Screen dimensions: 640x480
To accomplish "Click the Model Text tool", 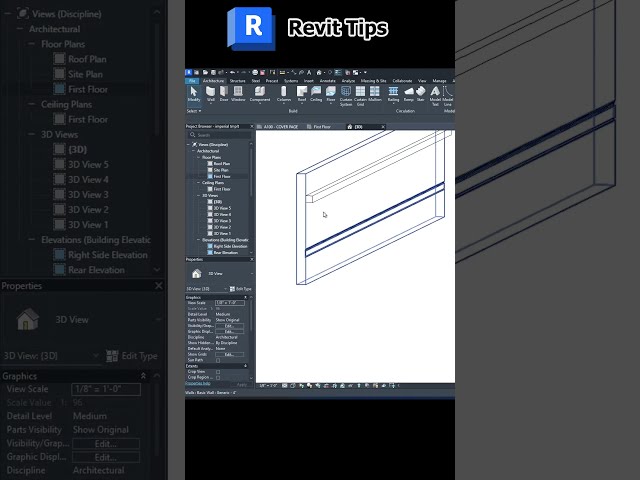I will point(435,96).
